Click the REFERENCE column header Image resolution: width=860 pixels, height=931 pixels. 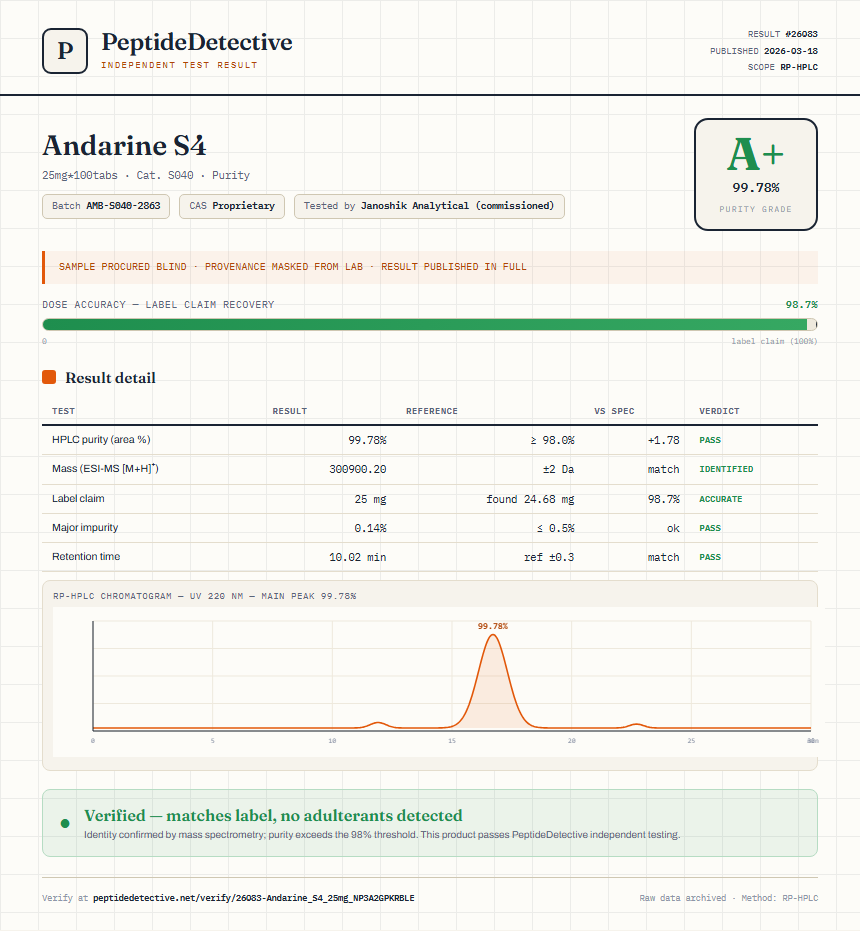tap(432, 411)
